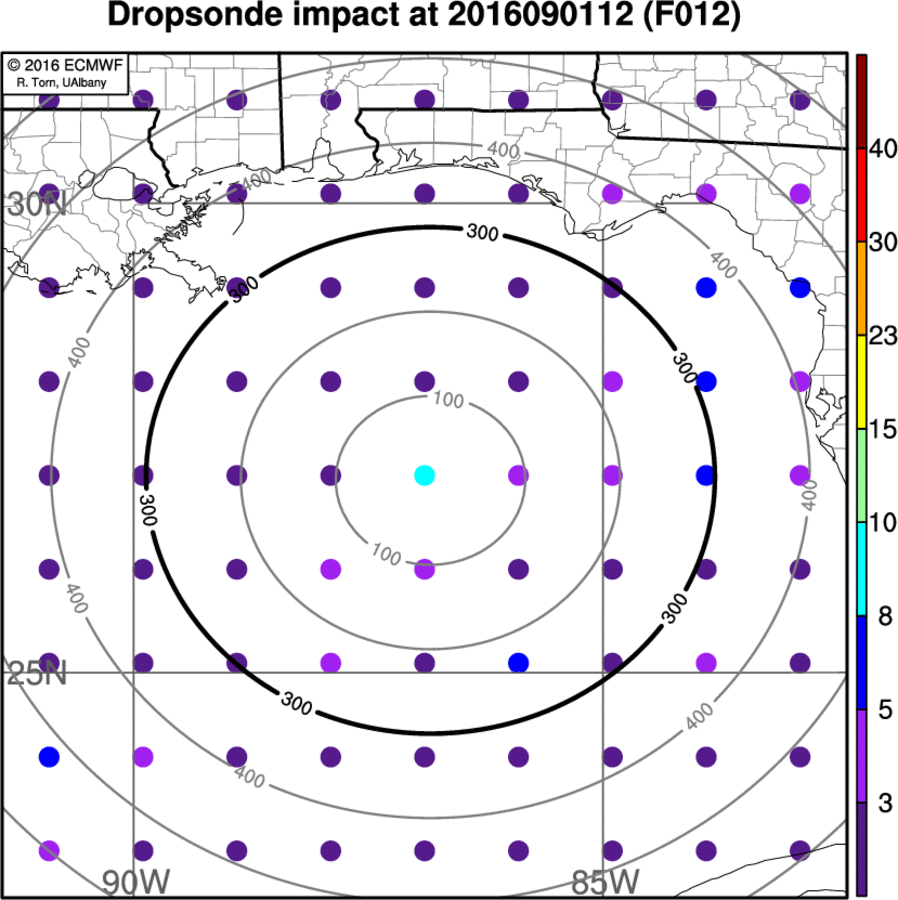
Task: Select the dark purple colorbar segment below 3
Action: click(861, 849)
